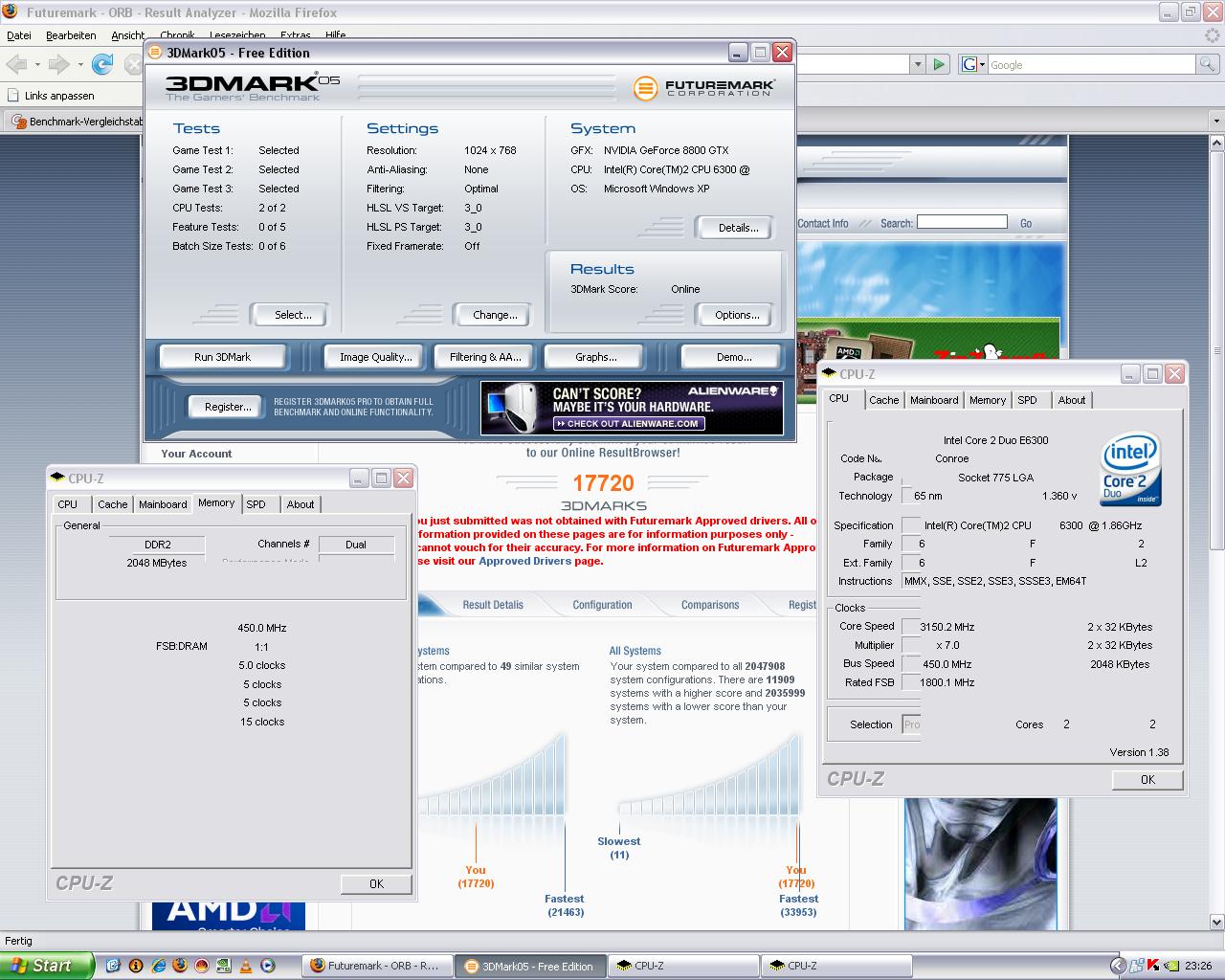Click the Run 3DMark button
The height and width of the screenshot is (980, 1225).
(x=222, y=357)
